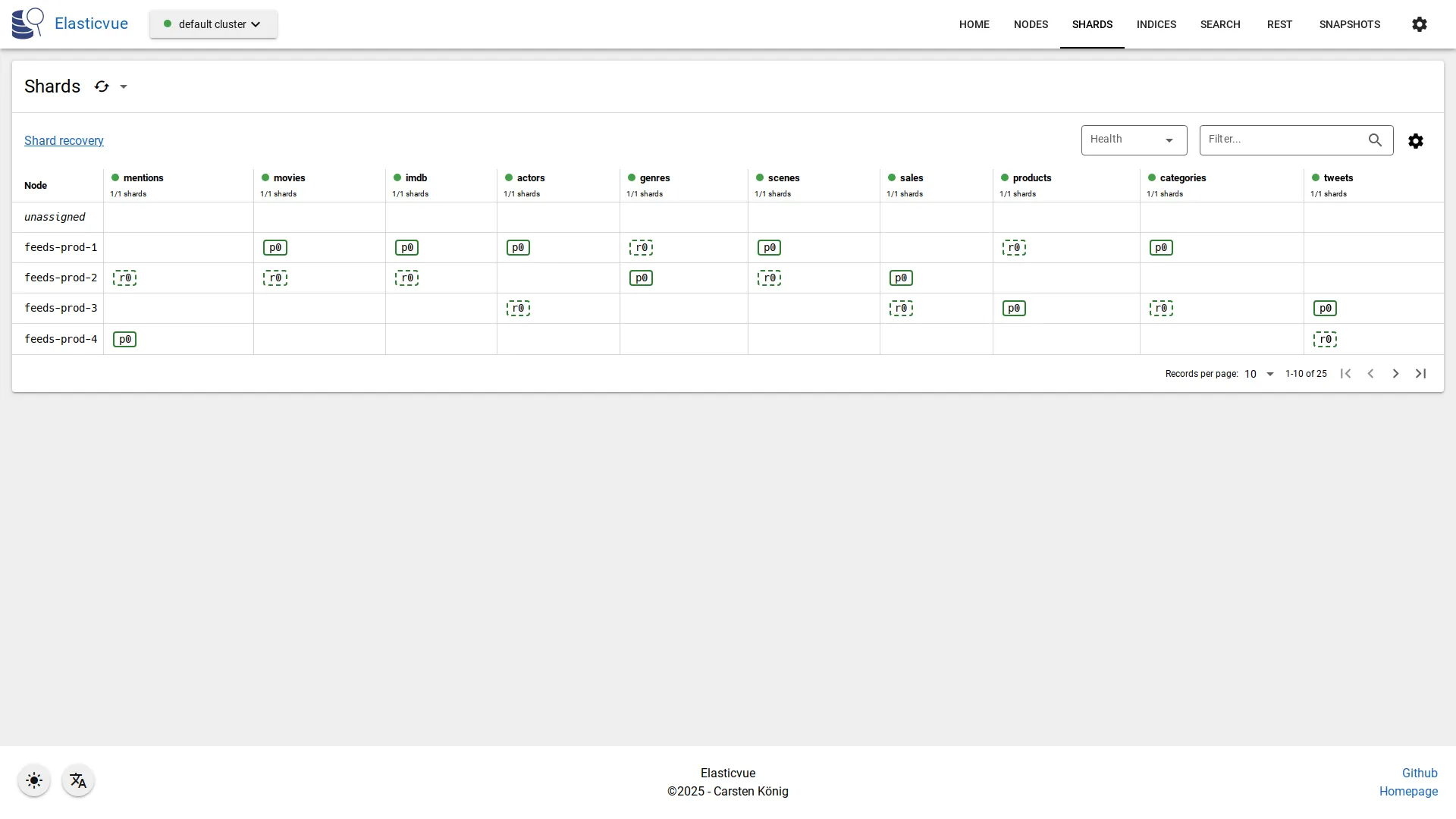This screenshot has height=819, width=1456.
Task: Click the Elasticvue logo icon
Action: [28, 24]
